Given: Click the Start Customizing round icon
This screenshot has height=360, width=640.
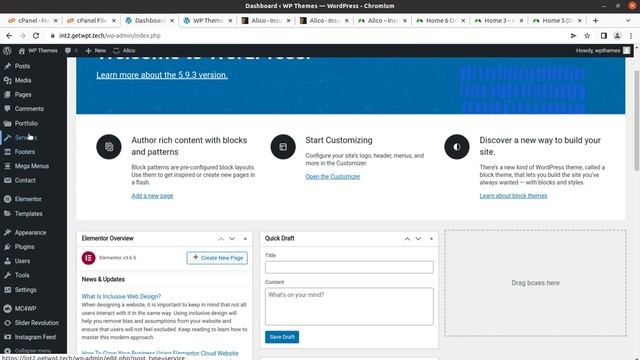Looking at the screenshot, I should pos(283,147).
